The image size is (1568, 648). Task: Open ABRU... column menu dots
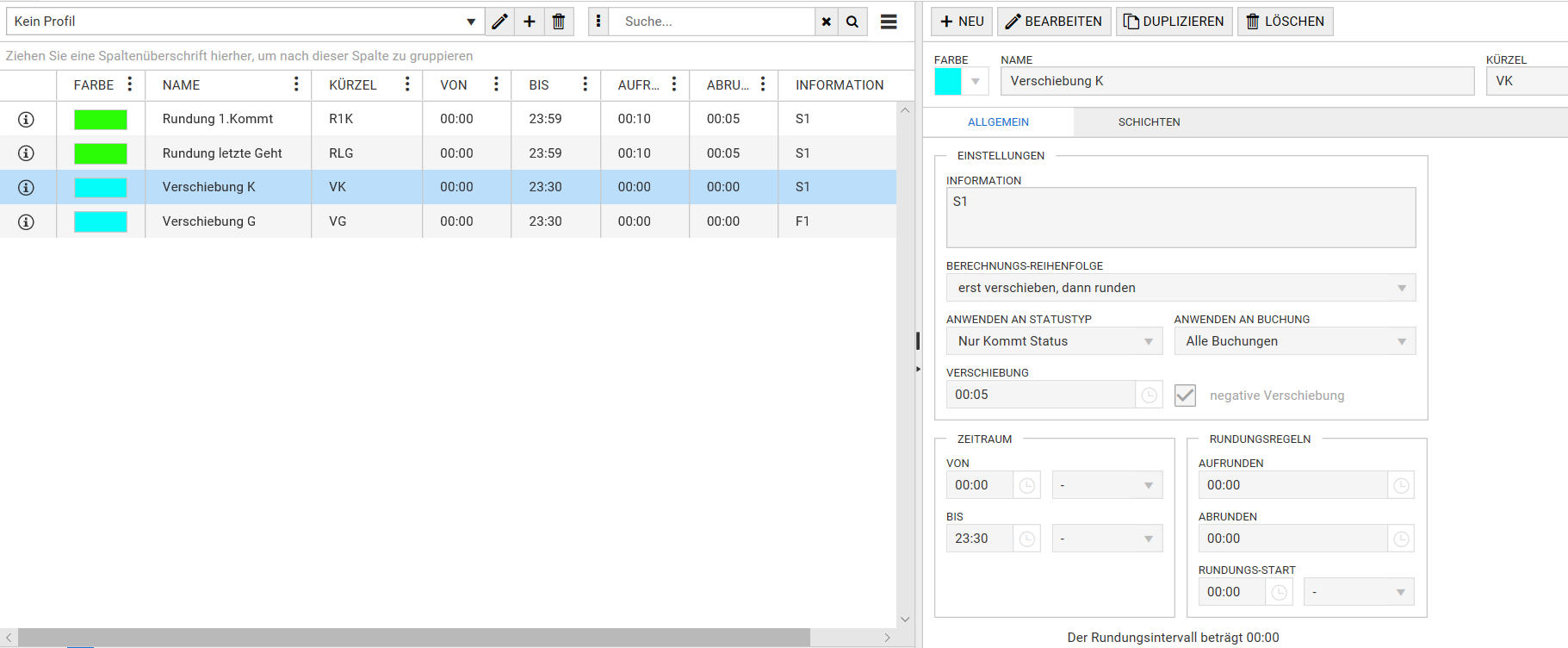[763, 84]
